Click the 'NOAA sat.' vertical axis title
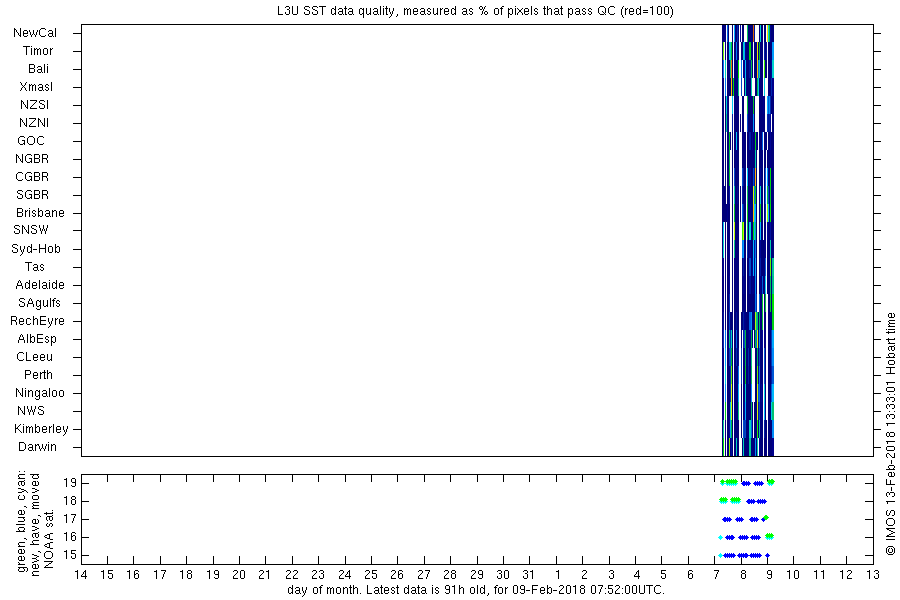 [x=49, y=539]
